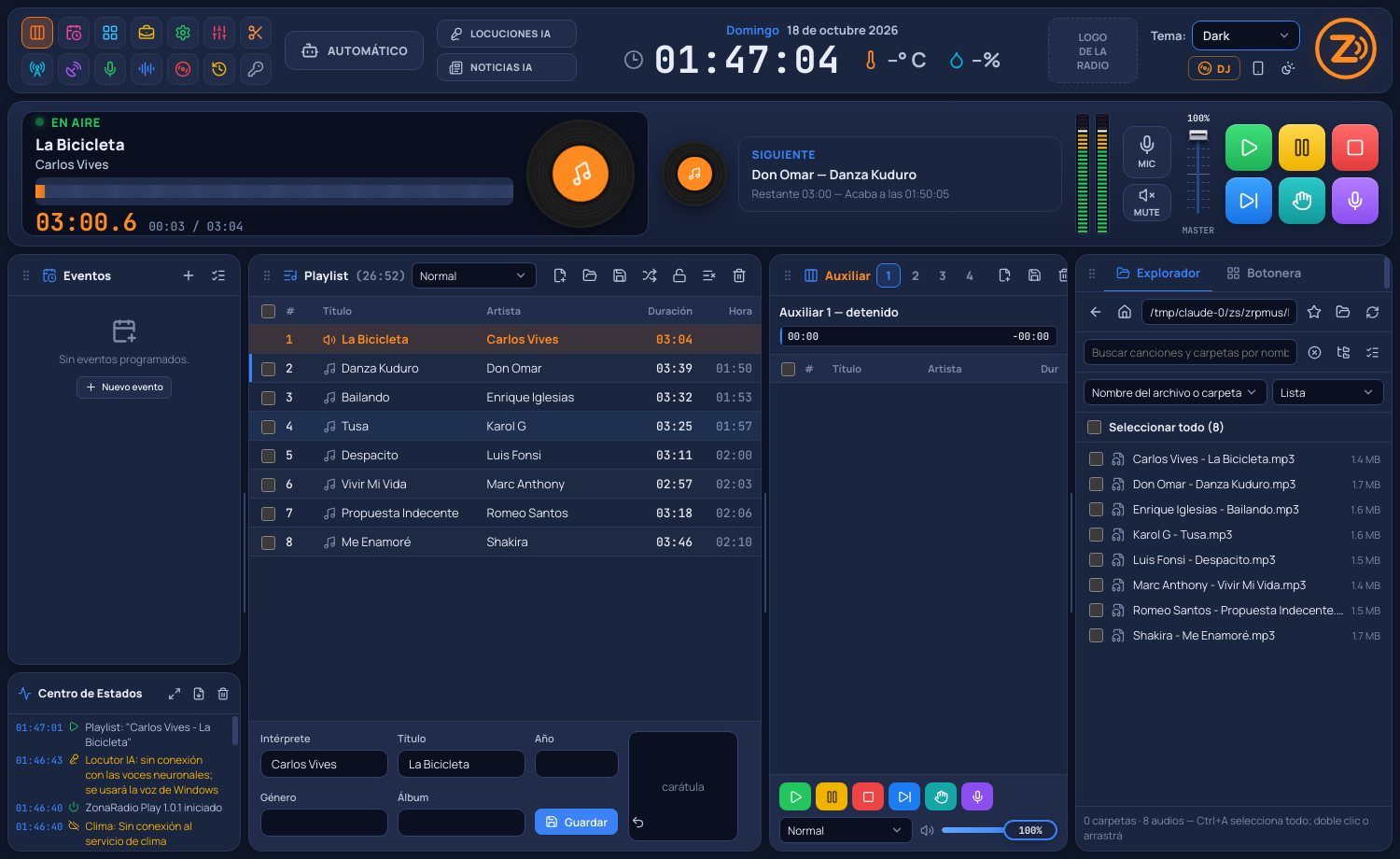This screenshot has height=859, width=1400.
Task: Adjust the Auxiliar volume slider at 100%
Action: (999, 830)
